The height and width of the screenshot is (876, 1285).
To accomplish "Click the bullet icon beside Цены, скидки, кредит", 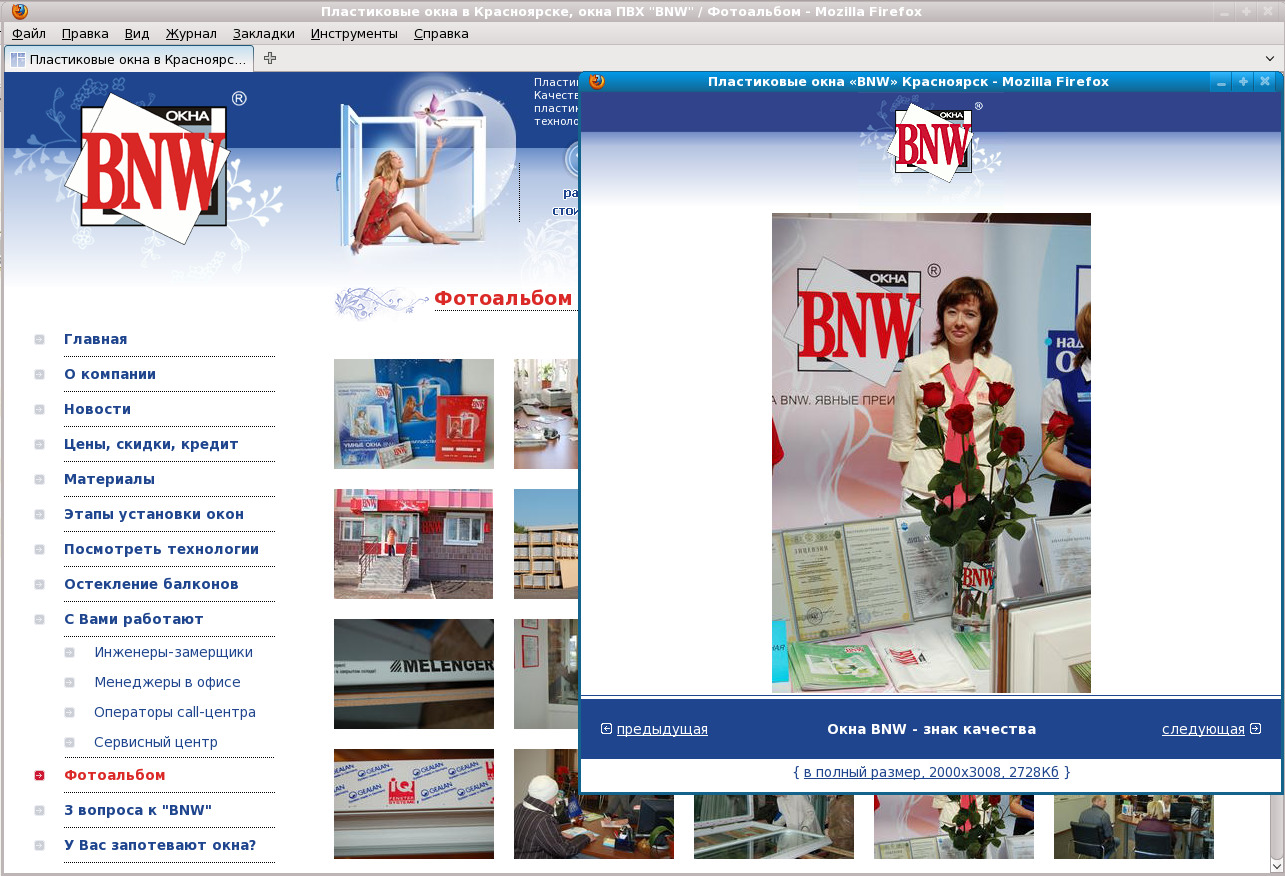I will tap(39, 445).
